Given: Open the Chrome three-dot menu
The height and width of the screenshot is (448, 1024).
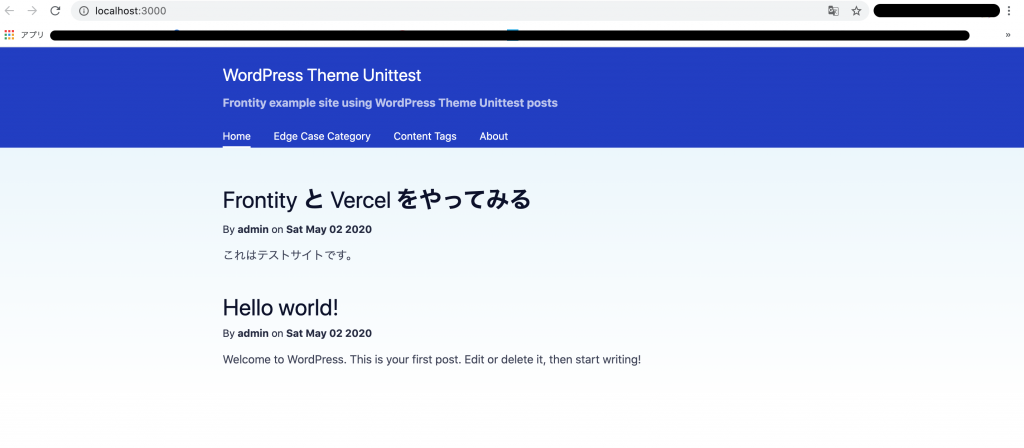Looking at the screenshot, I should pyautogui.click(x=1010, y=10).
